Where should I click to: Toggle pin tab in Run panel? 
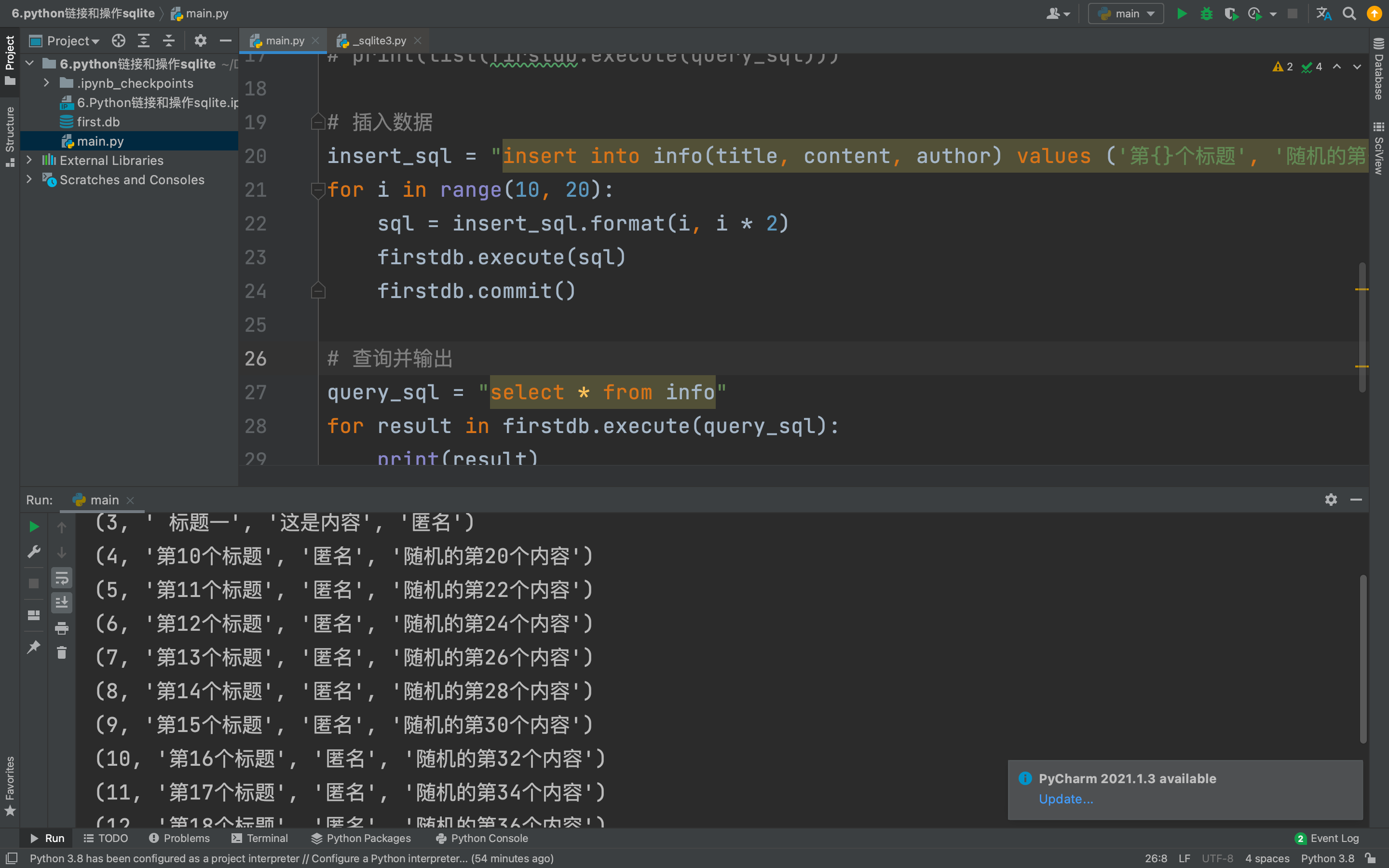click(x=34, y=647)
